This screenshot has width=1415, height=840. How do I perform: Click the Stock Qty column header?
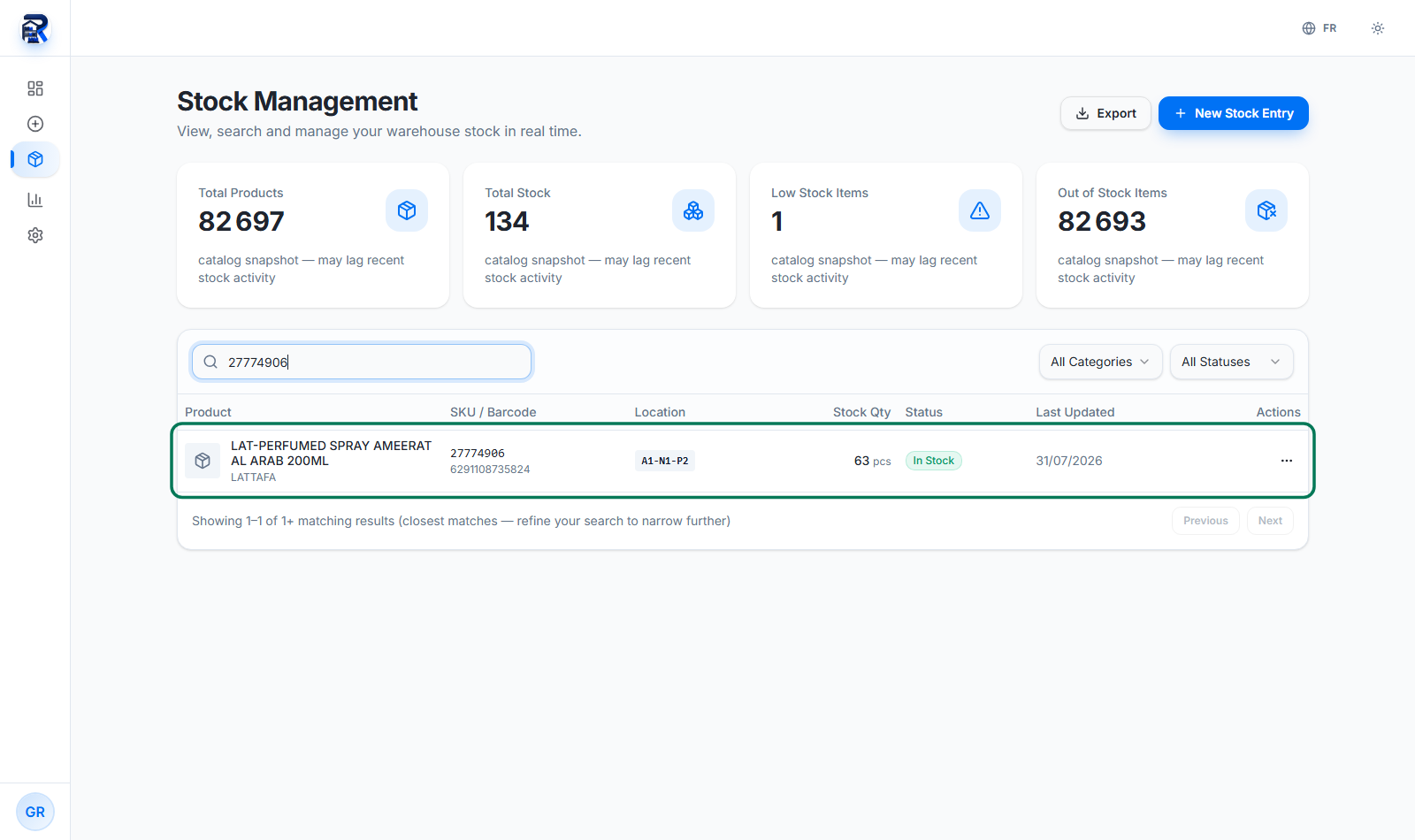tap(861, 412)
